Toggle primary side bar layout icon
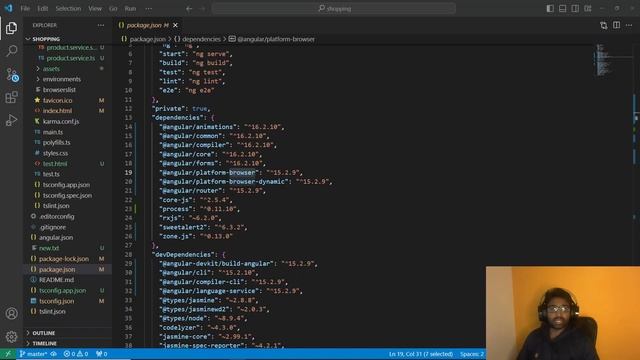 tap(550, 9)
